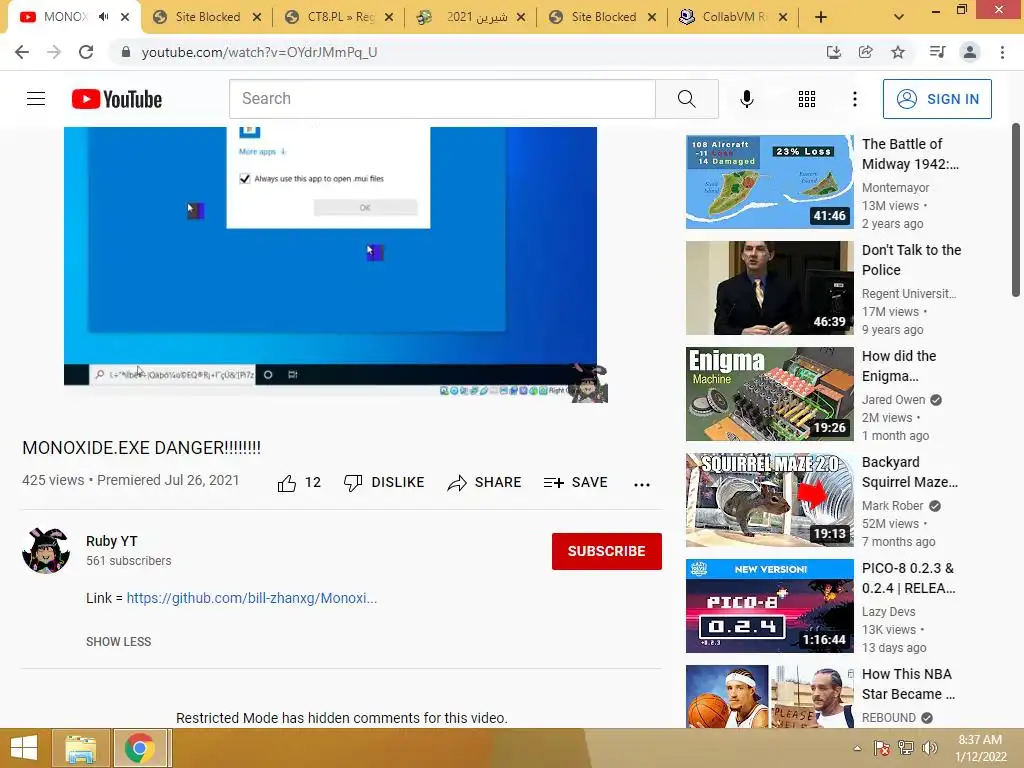Switch to the first Site Blocked tab
The width and height of the screenshot is (1024, 768).
point(208,17)
